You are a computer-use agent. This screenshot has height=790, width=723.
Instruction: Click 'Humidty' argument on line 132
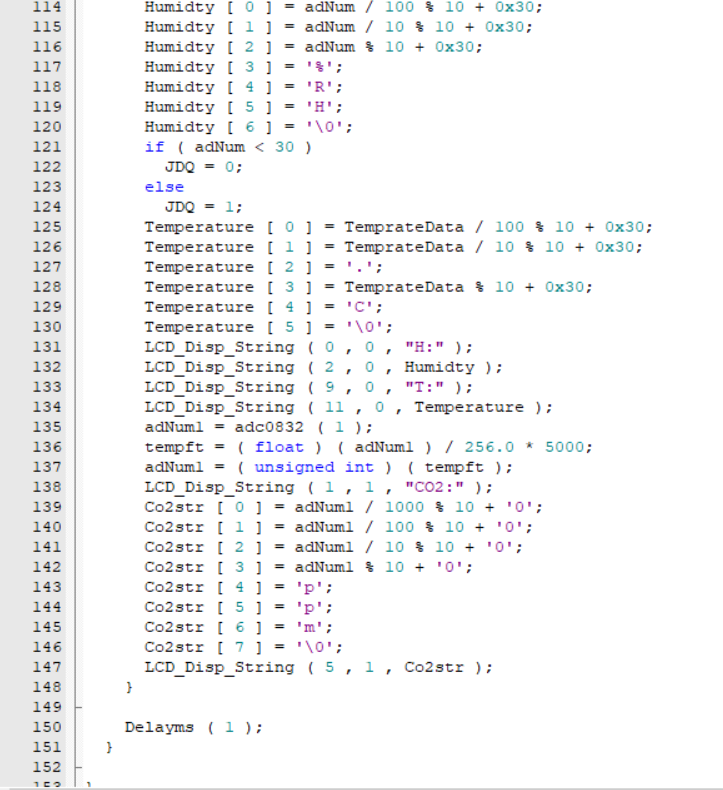click(439, 367)
